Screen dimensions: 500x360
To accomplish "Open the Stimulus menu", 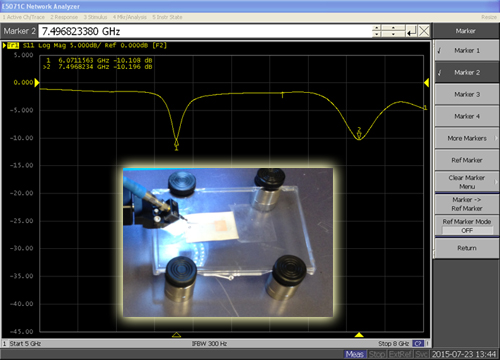I will [x=95, y=17].
